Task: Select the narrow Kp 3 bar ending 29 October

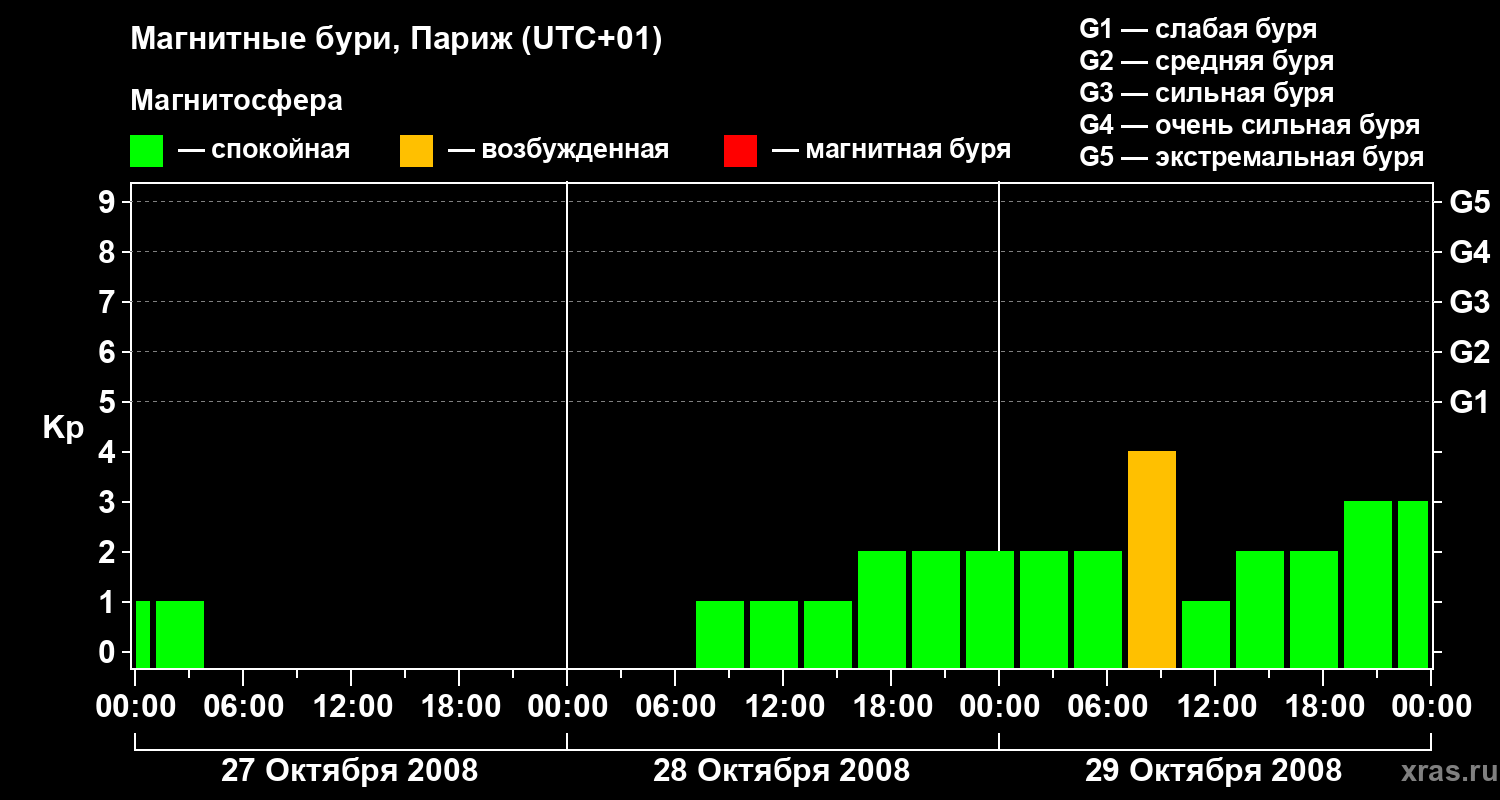Action: [x=1413, y=584]
